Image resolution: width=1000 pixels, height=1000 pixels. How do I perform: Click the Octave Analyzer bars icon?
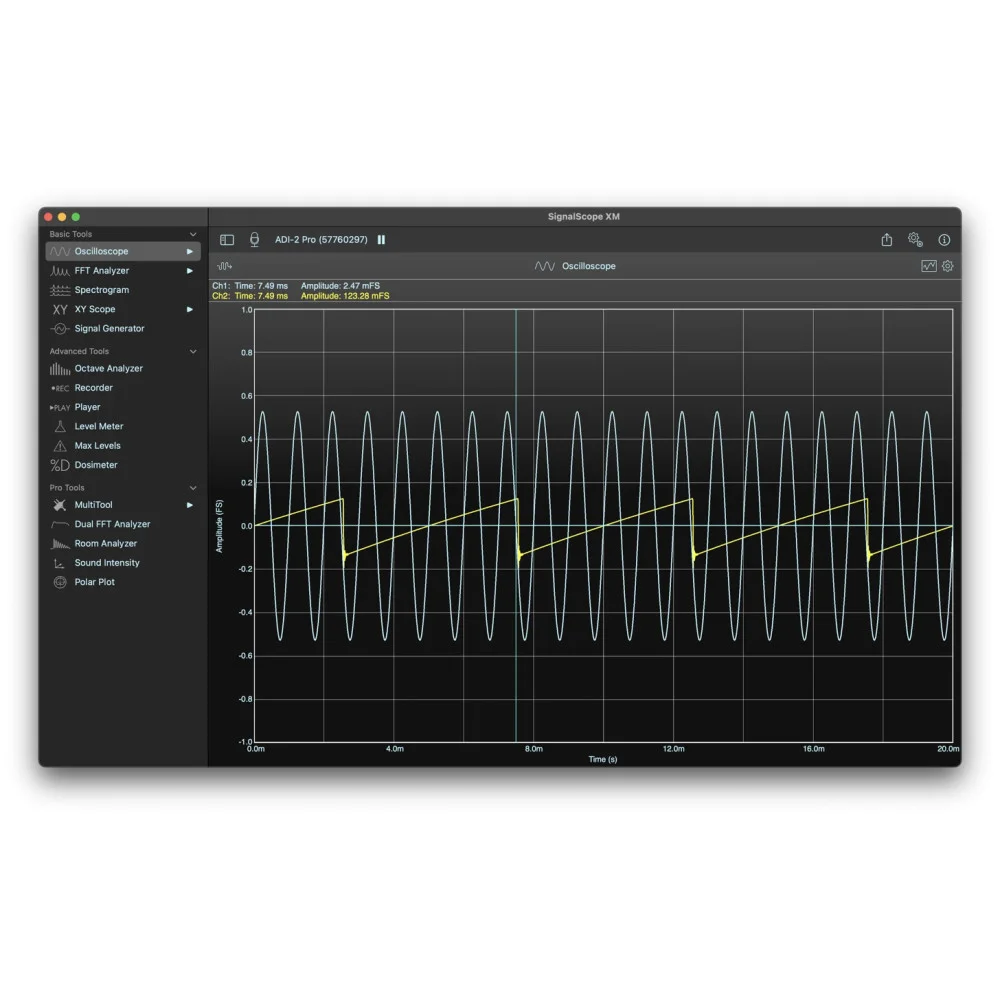tap(60, 369)
